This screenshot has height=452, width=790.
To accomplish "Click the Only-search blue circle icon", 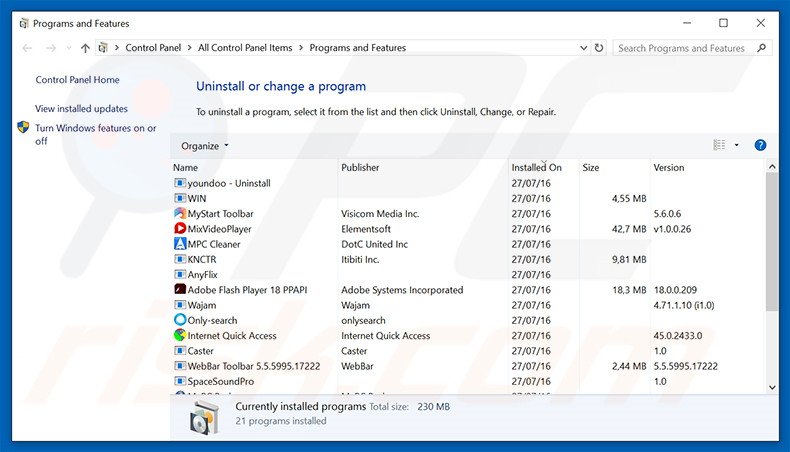I will pyautogui.click(x=180, y=320).
